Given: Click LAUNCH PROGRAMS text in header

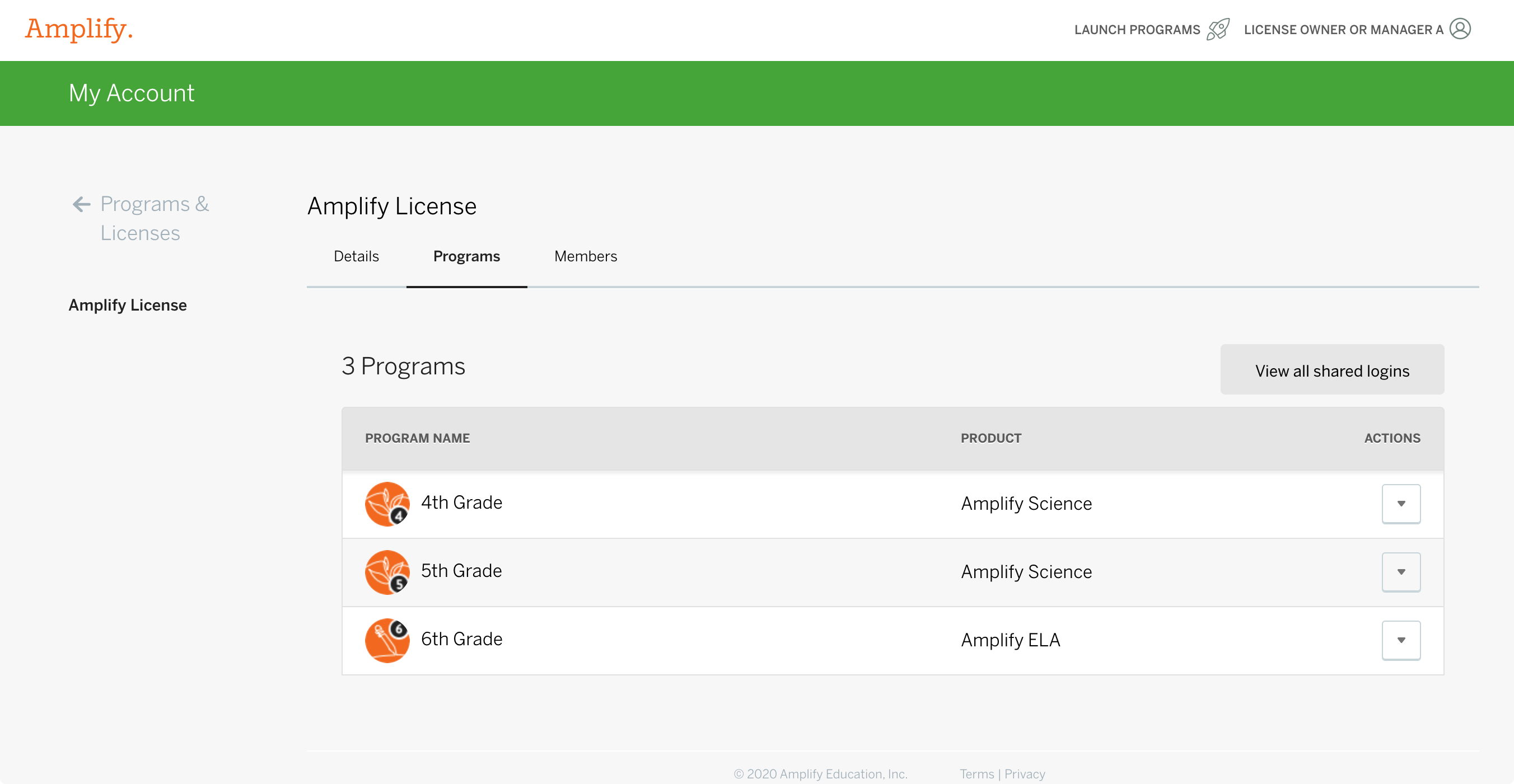Looking at the screenshot, I should tap(1137, 29).
